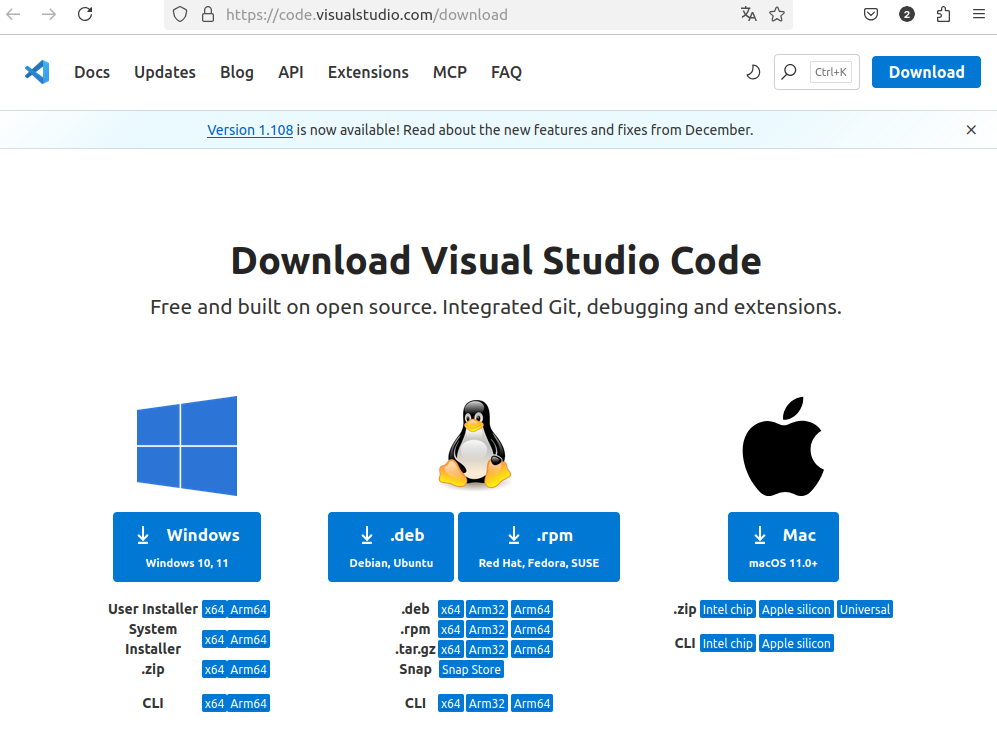Select Linux .tar.gz Arm32 link
This screenshot has width=997, height=734.
tap(487, 649)
